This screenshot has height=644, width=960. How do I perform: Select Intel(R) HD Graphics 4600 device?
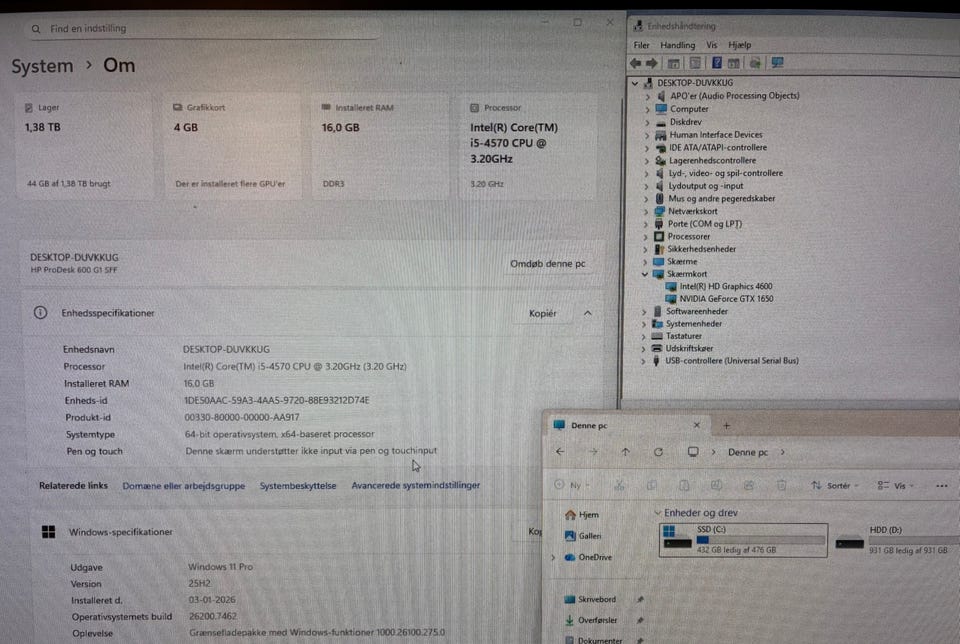[x=726, y=286]
